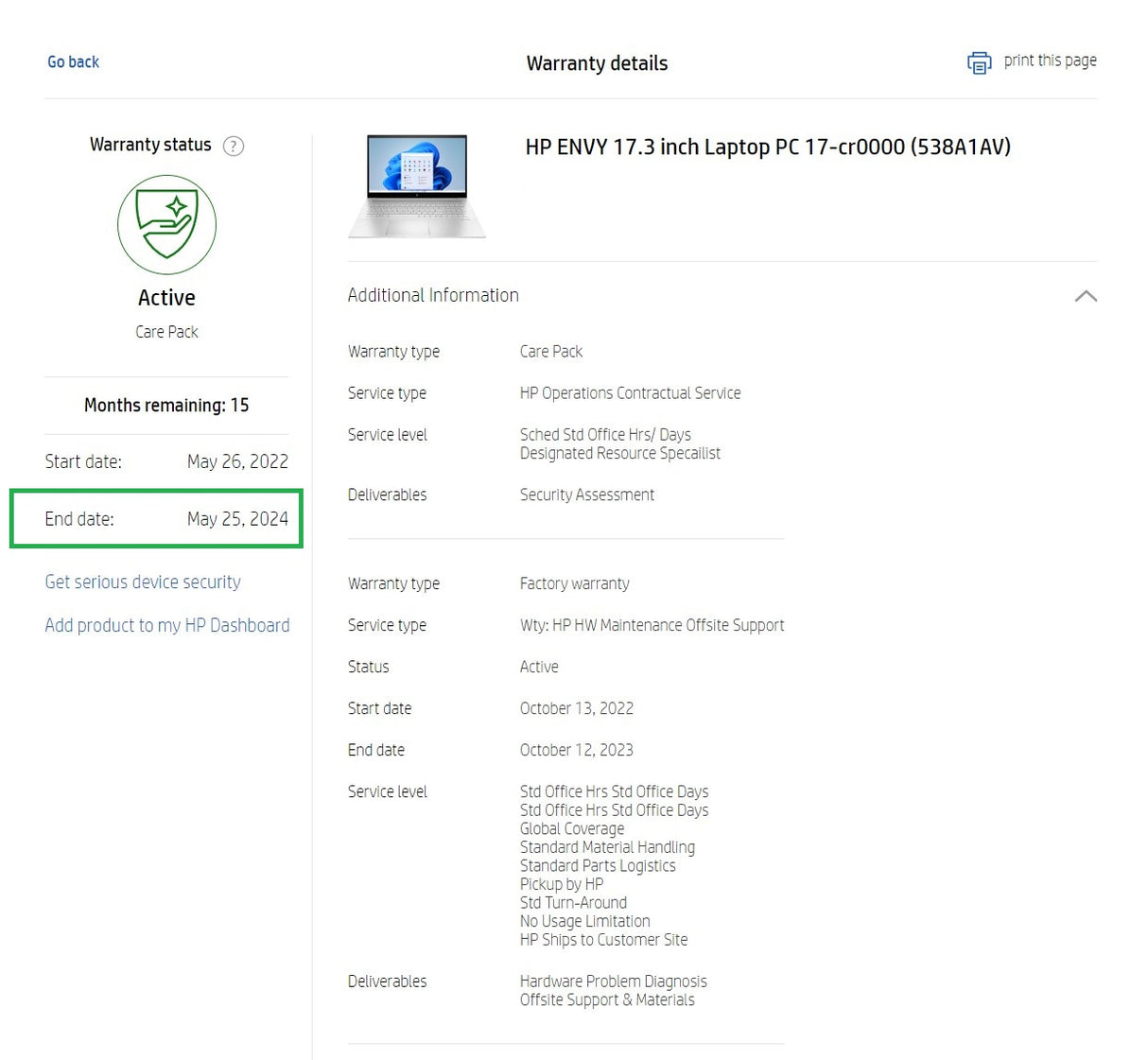Select the October 13, 2022 start date
Image resolution: width=1148 pixels, height=1060 pixels.
[x=577, y=708]
